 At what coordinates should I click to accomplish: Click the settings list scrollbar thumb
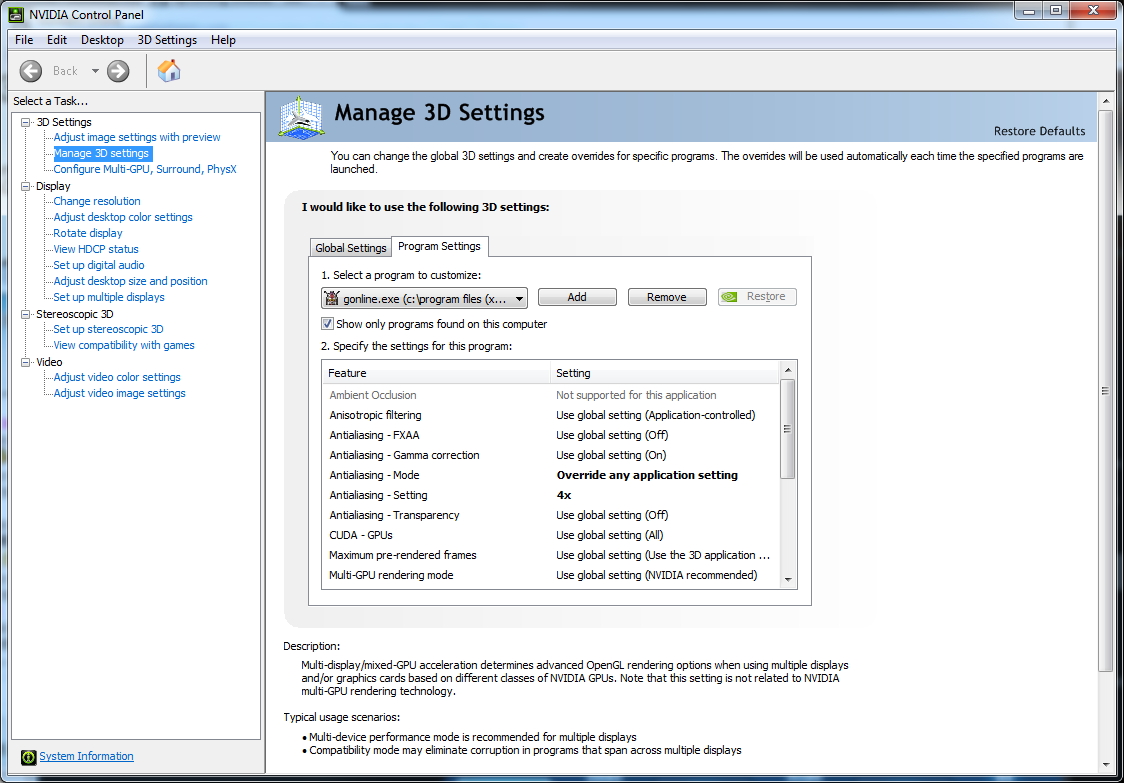[788, 429]
